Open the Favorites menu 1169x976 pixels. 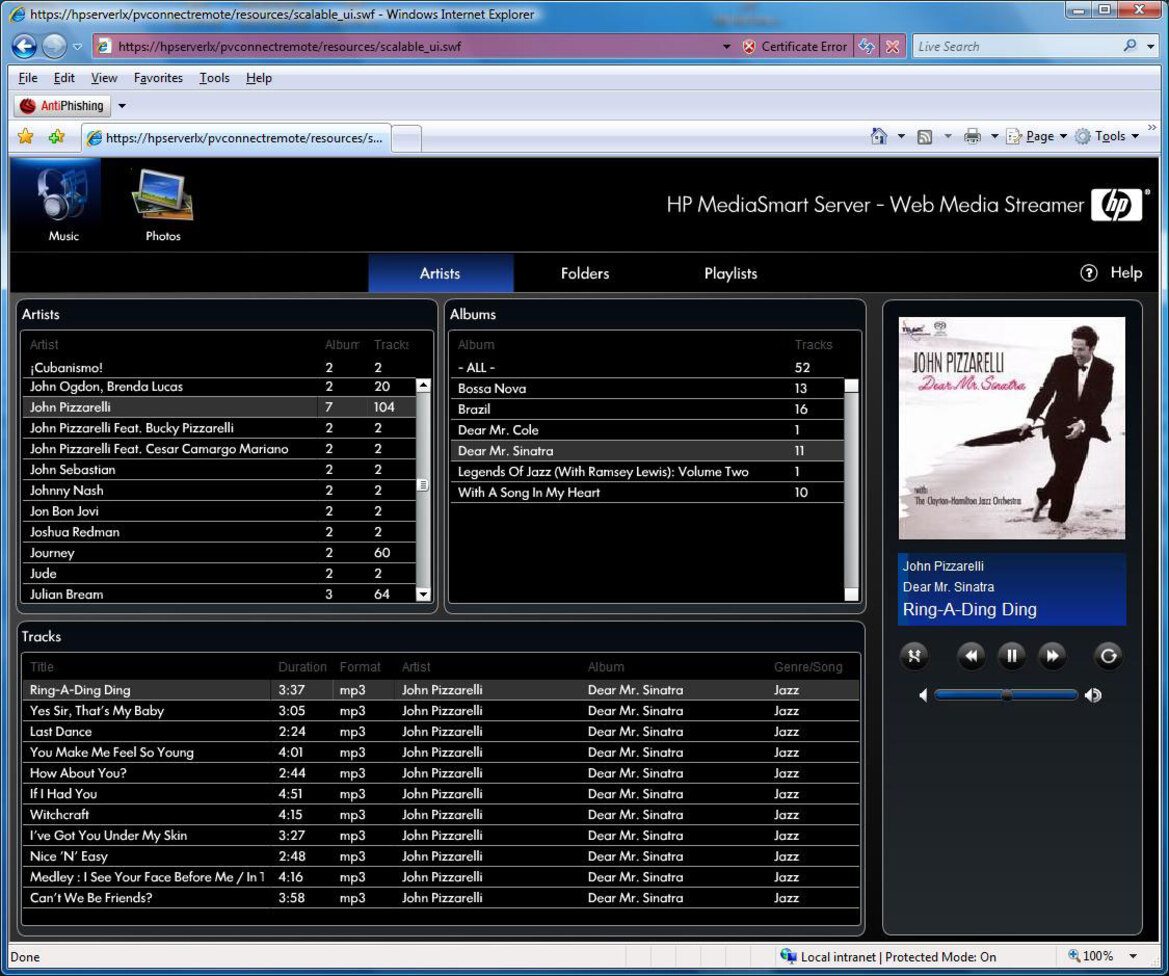click(158, 78)
